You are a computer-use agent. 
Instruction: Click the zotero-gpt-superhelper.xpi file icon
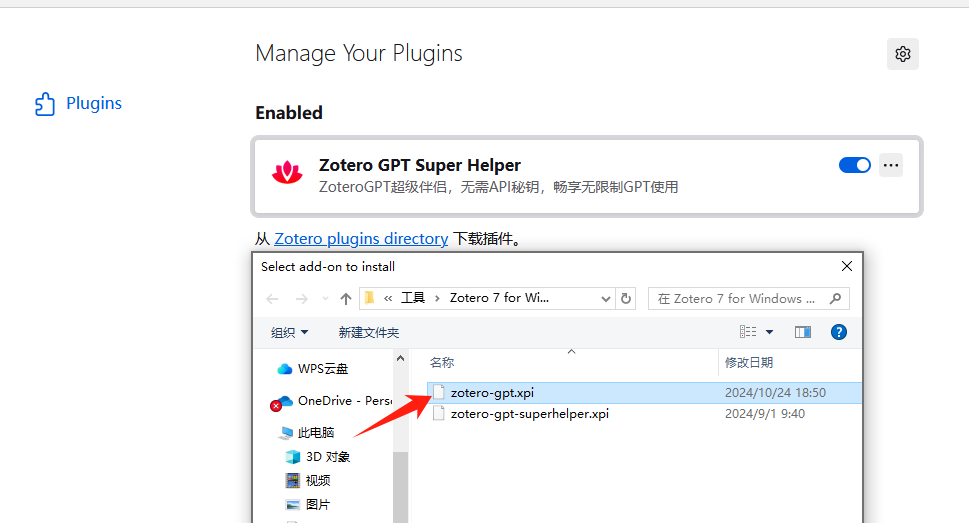coord(439,414)
